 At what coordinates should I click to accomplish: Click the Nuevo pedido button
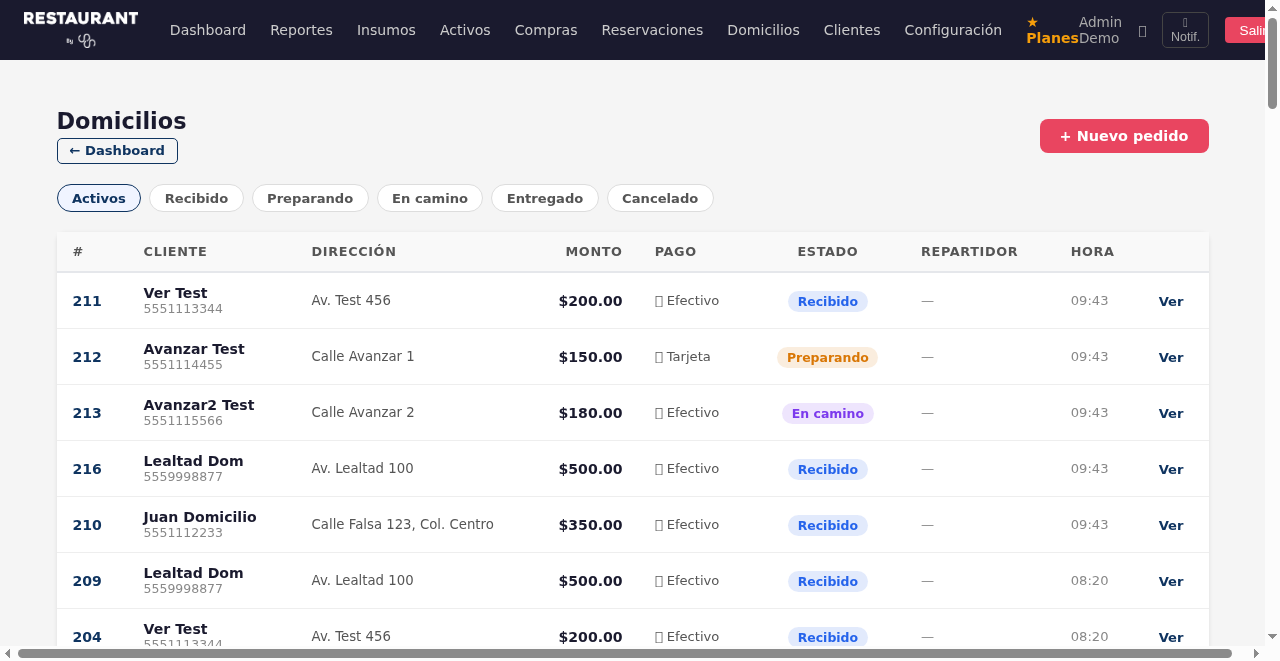(x=1124, y=136)
